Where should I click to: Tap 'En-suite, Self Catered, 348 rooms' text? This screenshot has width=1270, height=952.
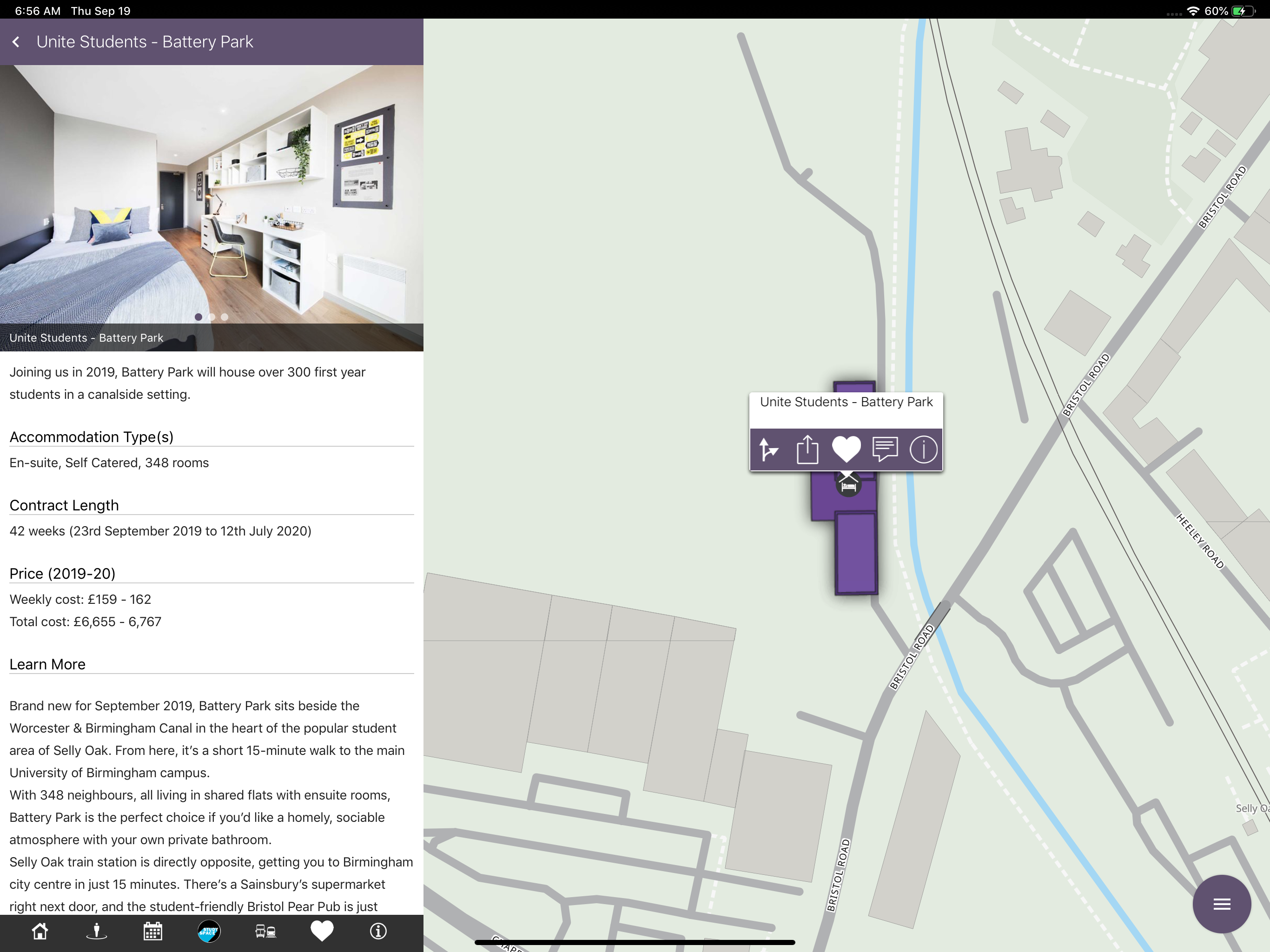point(109,463)
